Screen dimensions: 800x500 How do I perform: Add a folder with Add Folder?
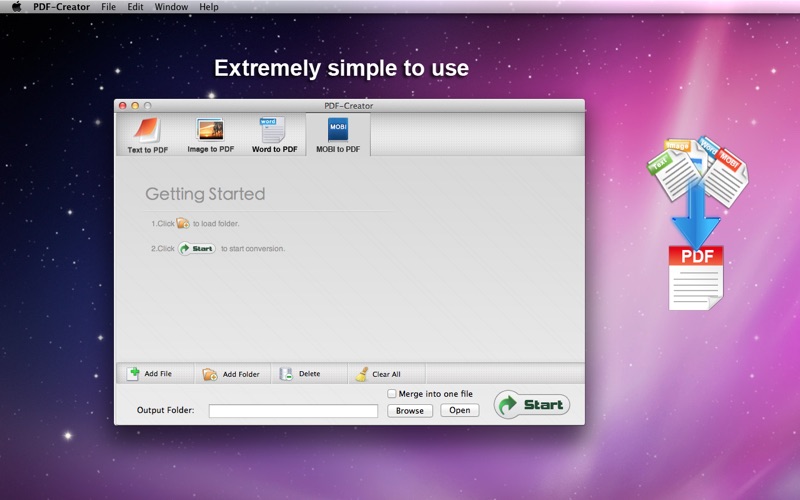pyautogui.click(x=231, y=374)
